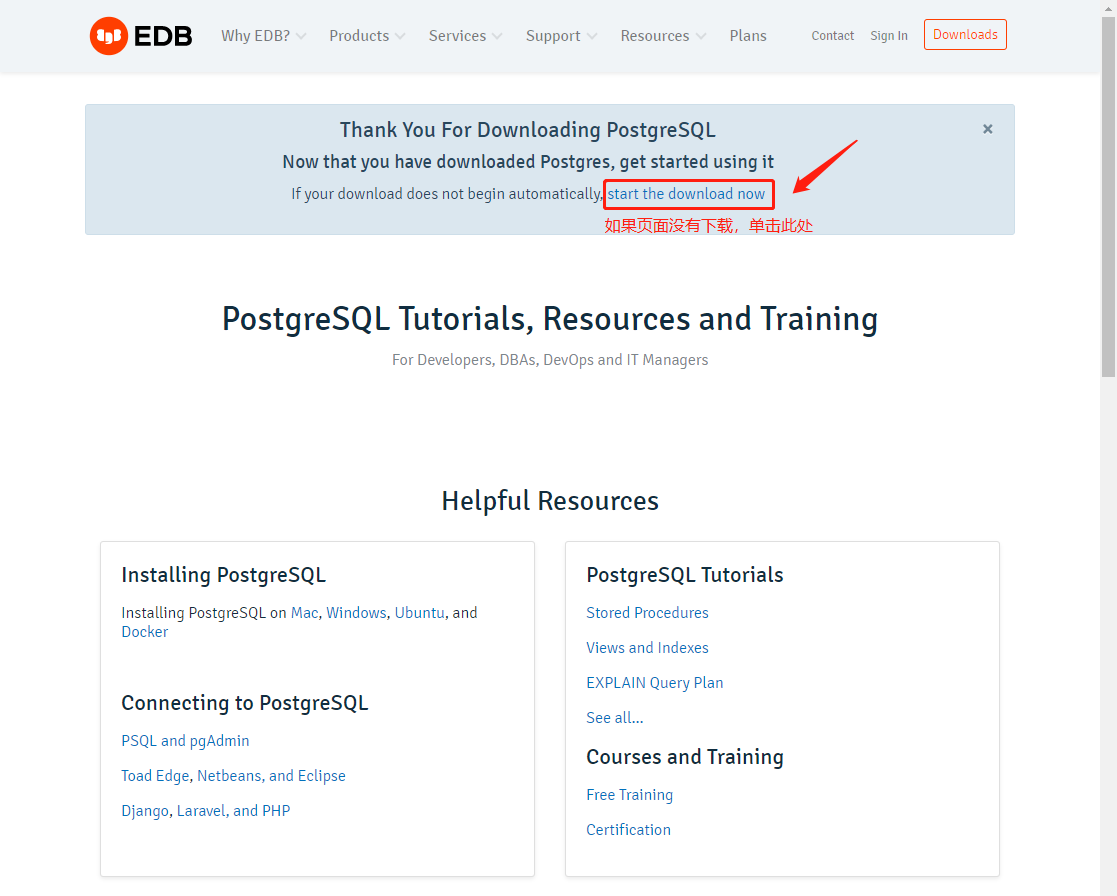Click the EDB logo icon
Screen dimensions: 1117x896
108,35
